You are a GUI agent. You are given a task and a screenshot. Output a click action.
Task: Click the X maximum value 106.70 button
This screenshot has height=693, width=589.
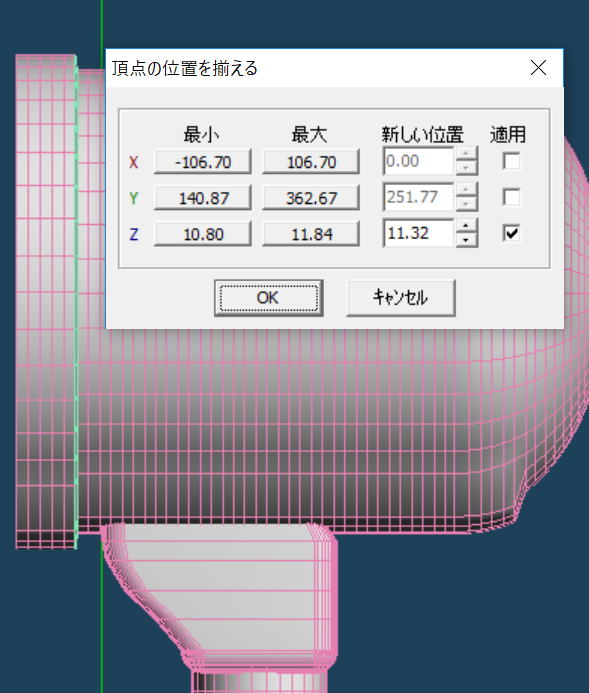pyautogui.click(x=311, y=162)
